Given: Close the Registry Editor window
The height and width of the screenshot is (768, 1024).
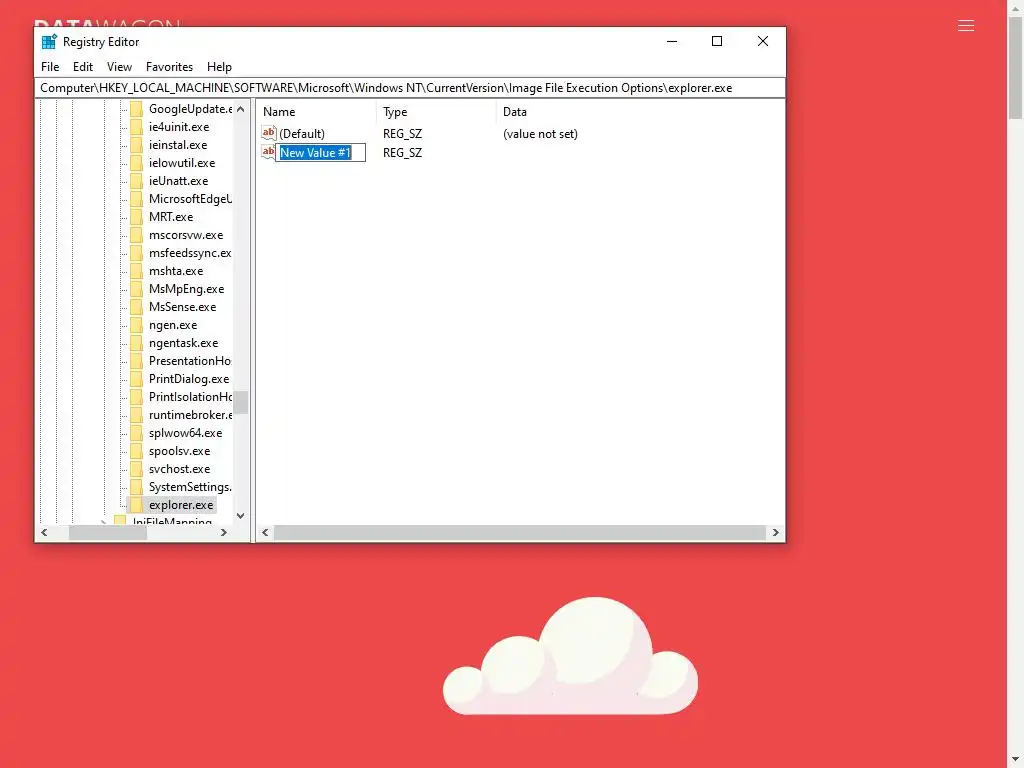Looking at the screenshot, I should 763,41.
